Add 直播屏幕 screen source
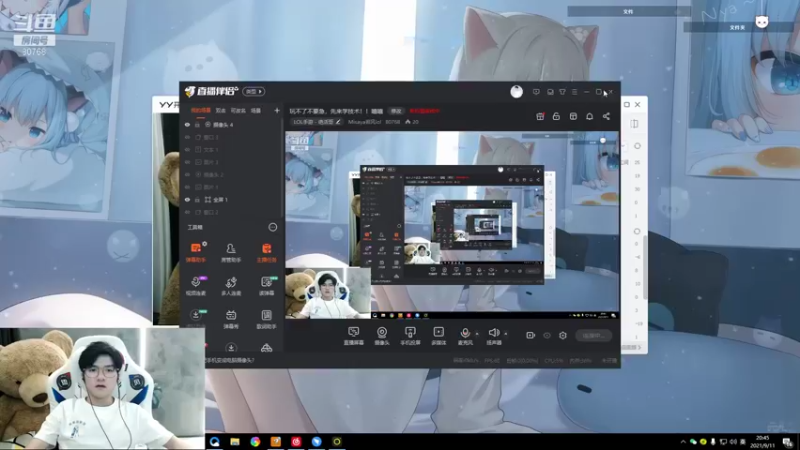This screenshot has height=450, width=800. tap(354, 336)
